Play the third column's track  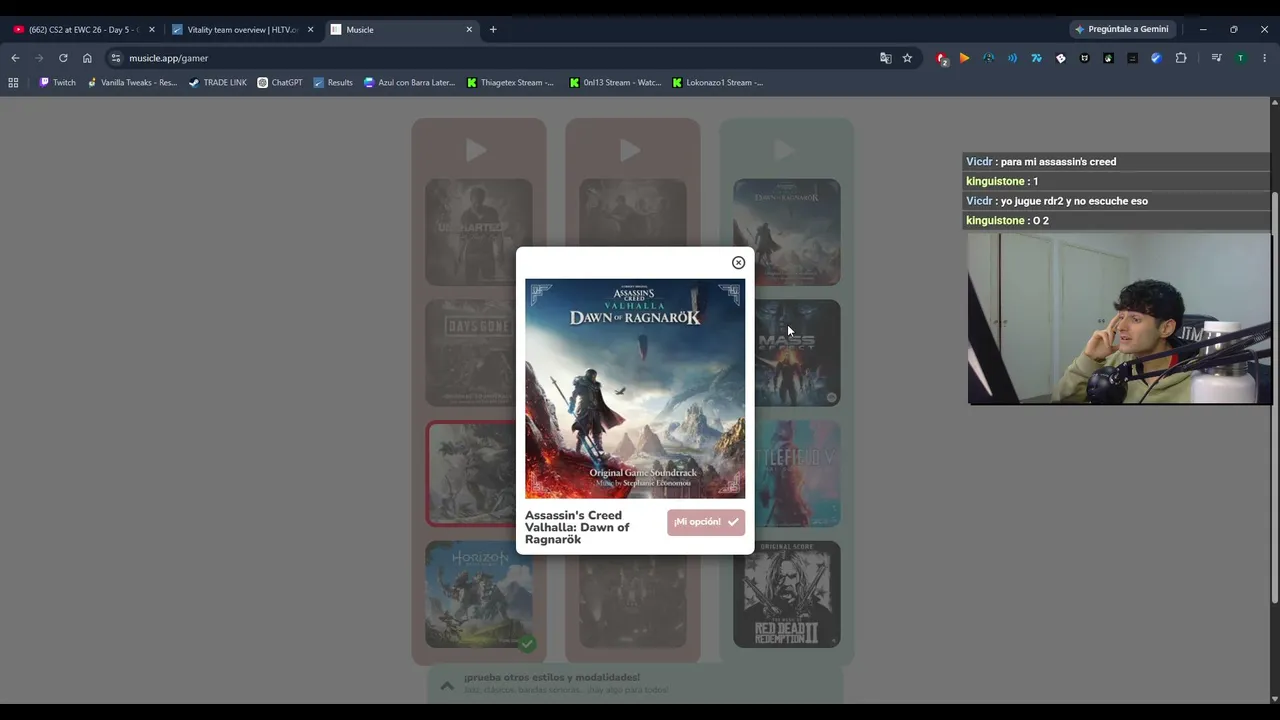click(x=784, y=150)
